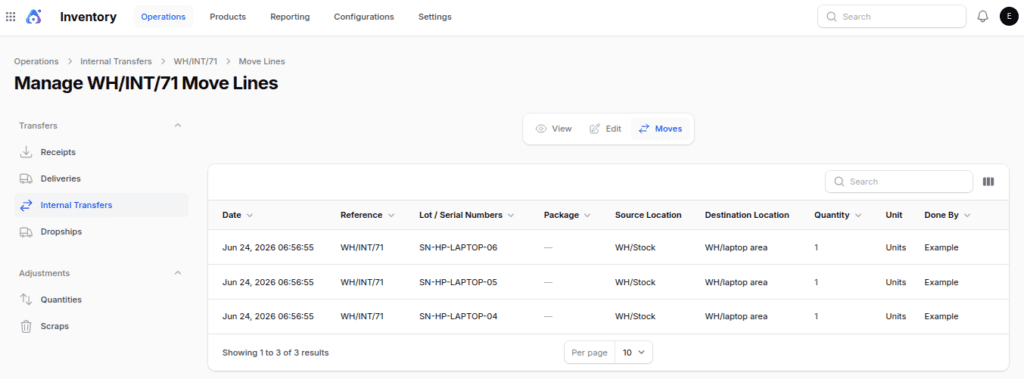The height and width of the screenshot is (379, 1024).
Task: Click the swap arrows icon on Moves tab
Action: (x=644, y=129)
